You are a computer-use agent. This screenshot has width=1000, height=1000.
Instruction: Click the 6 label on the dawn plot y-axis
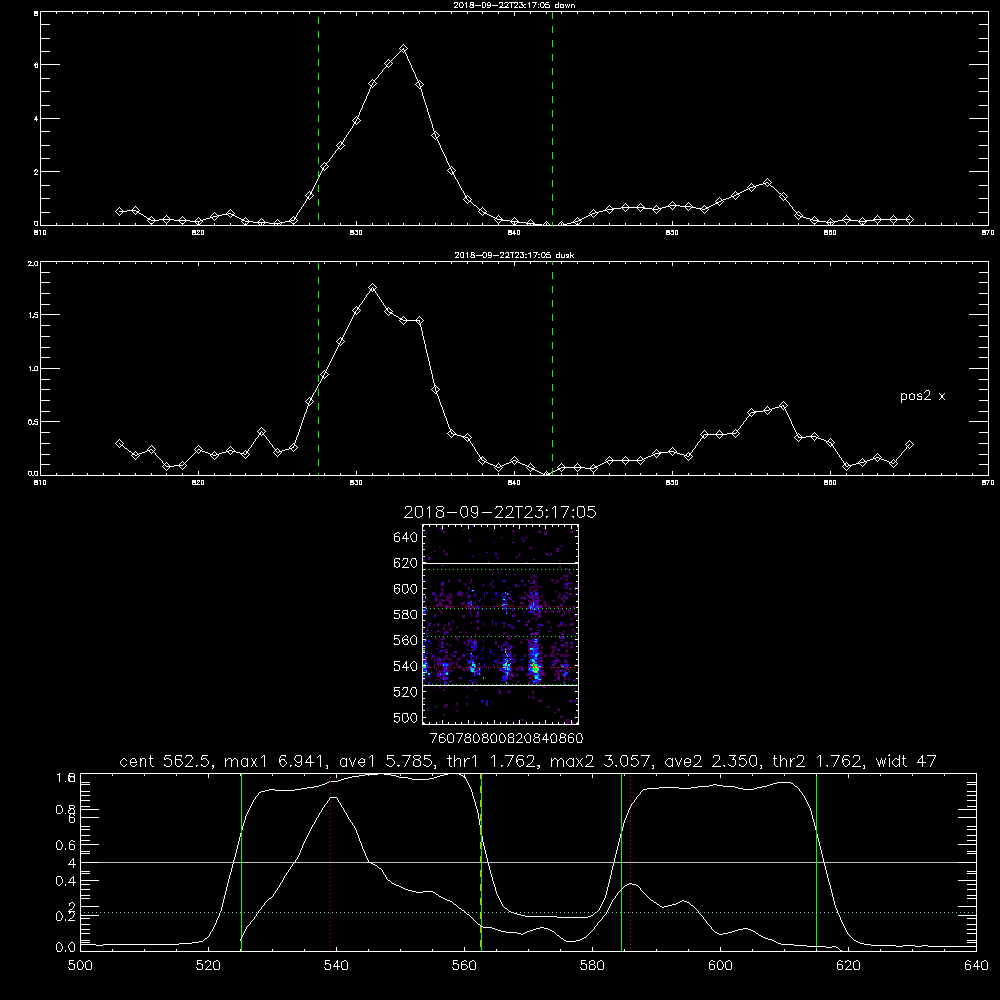coord(37,65)
